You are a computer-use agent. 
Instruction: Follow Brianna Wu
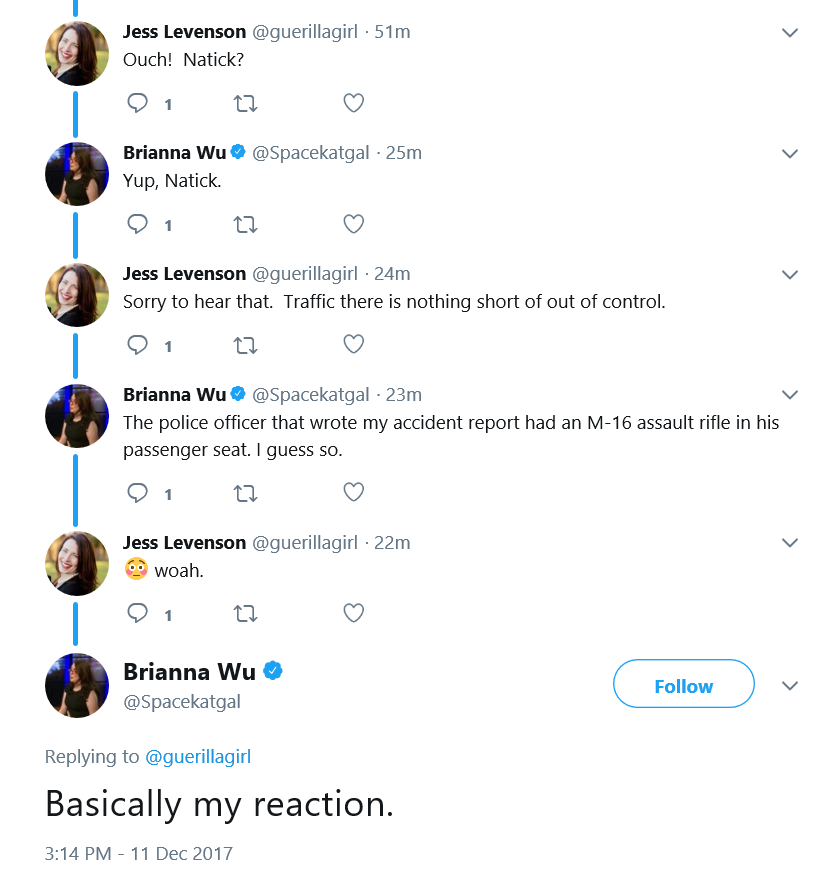pos(683,684)
